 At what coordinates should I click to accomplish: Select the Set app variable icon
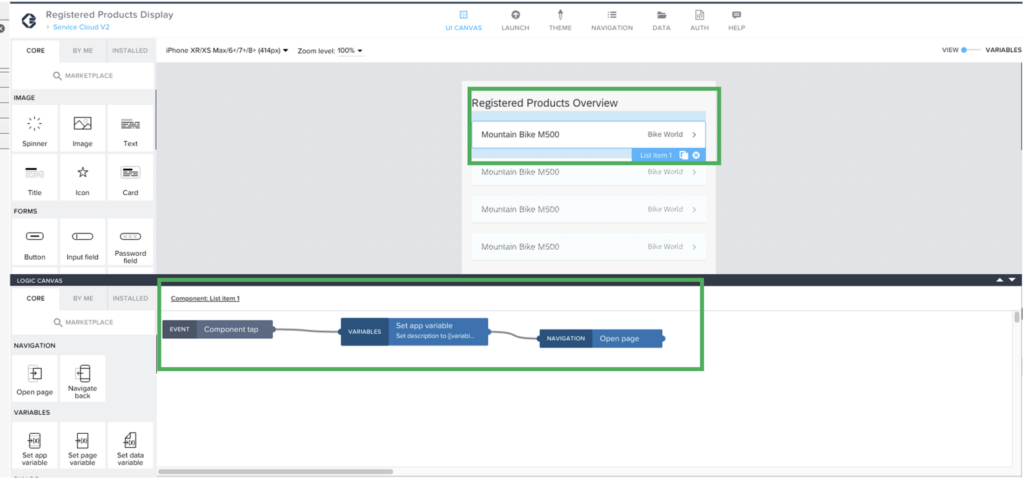pyautogui.click(x=34, y=440)
